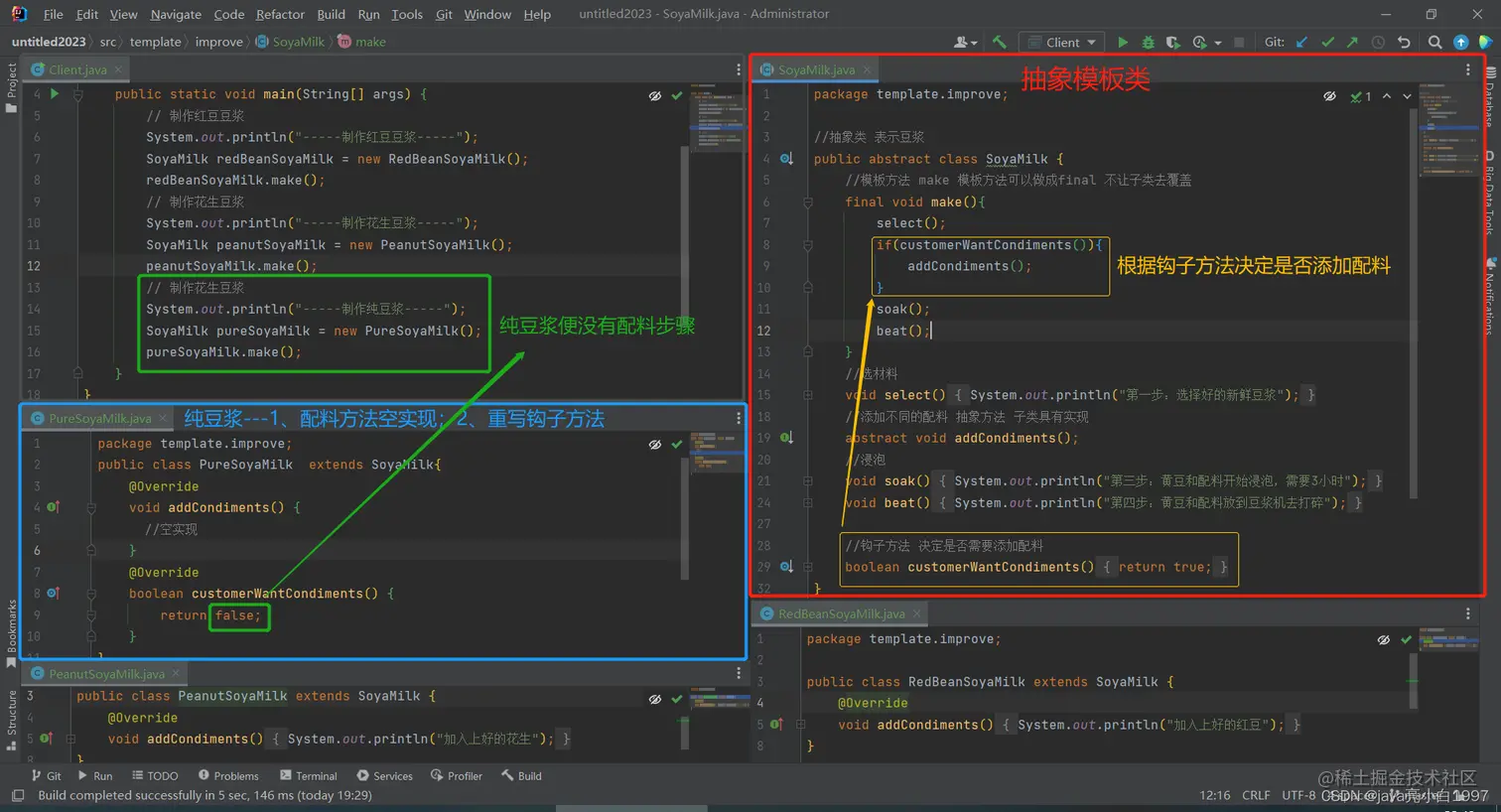Jump to next highlighted problem in SoyaMilk.java
The height and width of the screenshot is (812, 1501).
1407,96
